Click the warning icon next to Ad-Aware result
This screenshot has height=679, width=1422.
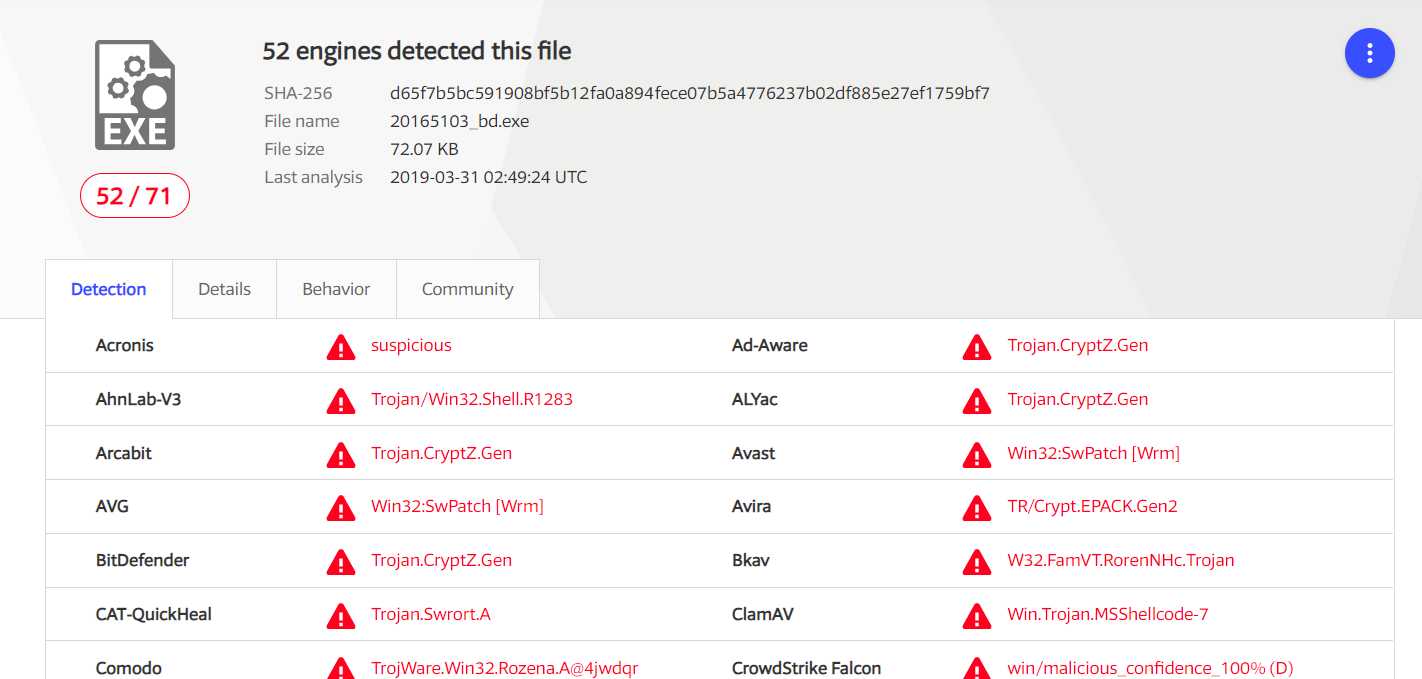[977, 347]
